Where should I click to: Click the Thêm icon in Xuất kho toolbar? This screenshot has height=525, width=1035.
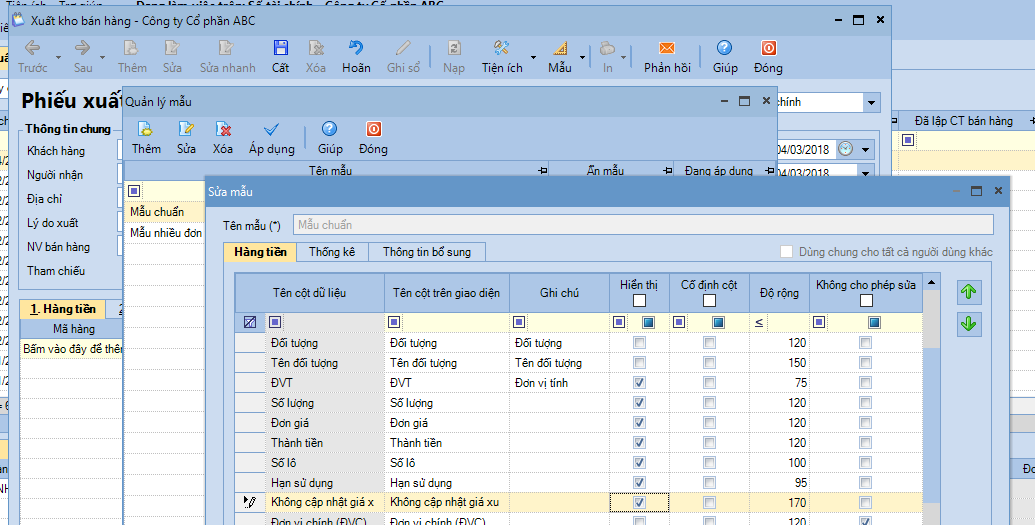131,48
